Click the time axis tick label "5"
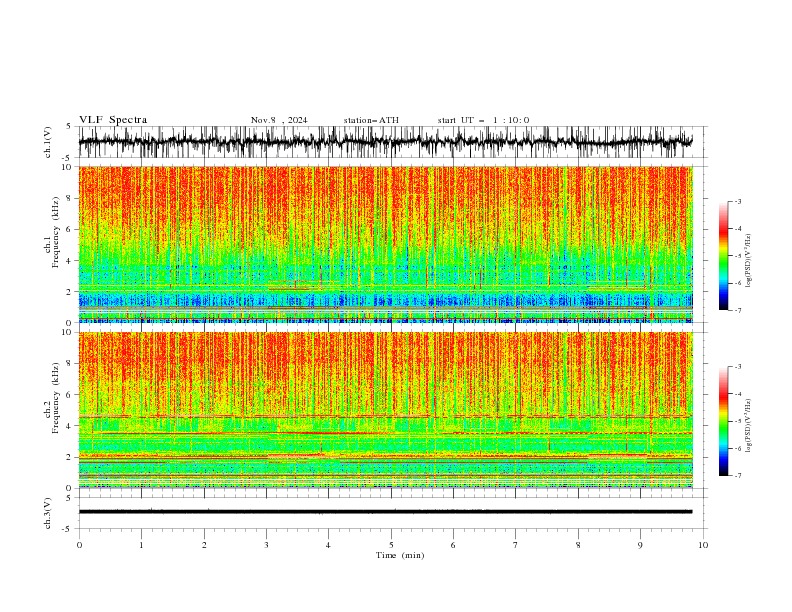Screen dimensions: 792x612 click(x=391, y=545)
